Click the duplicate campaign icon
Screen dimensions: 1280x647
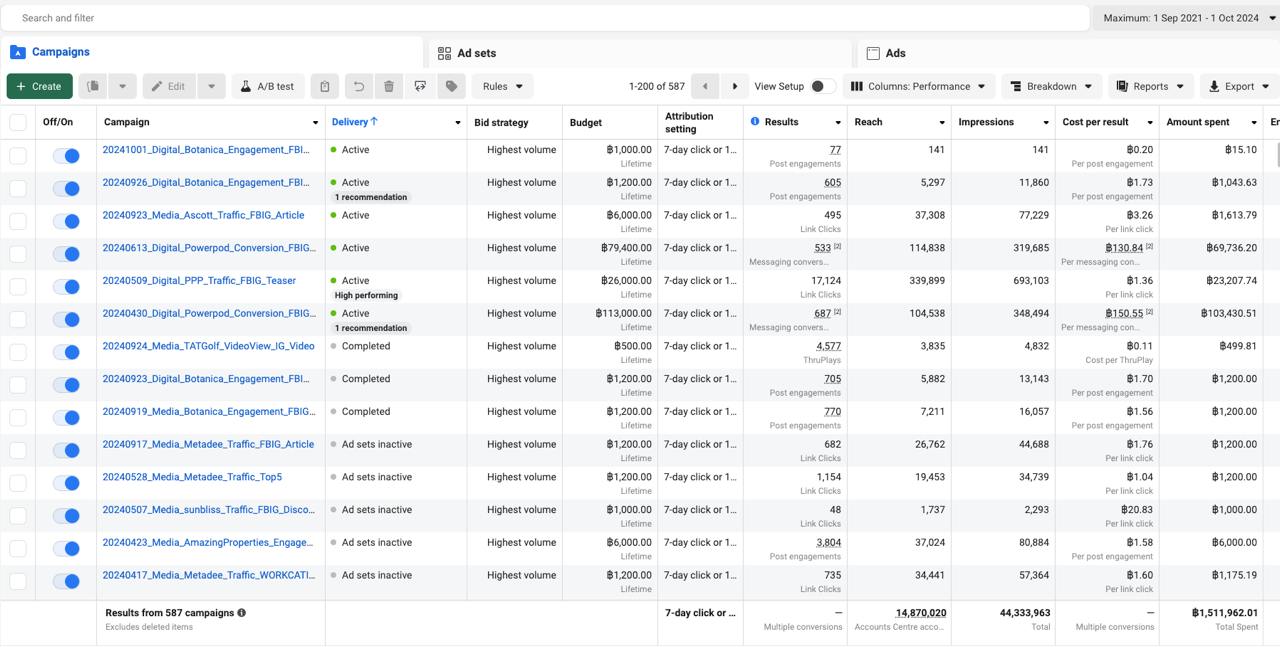coord(93,86)
